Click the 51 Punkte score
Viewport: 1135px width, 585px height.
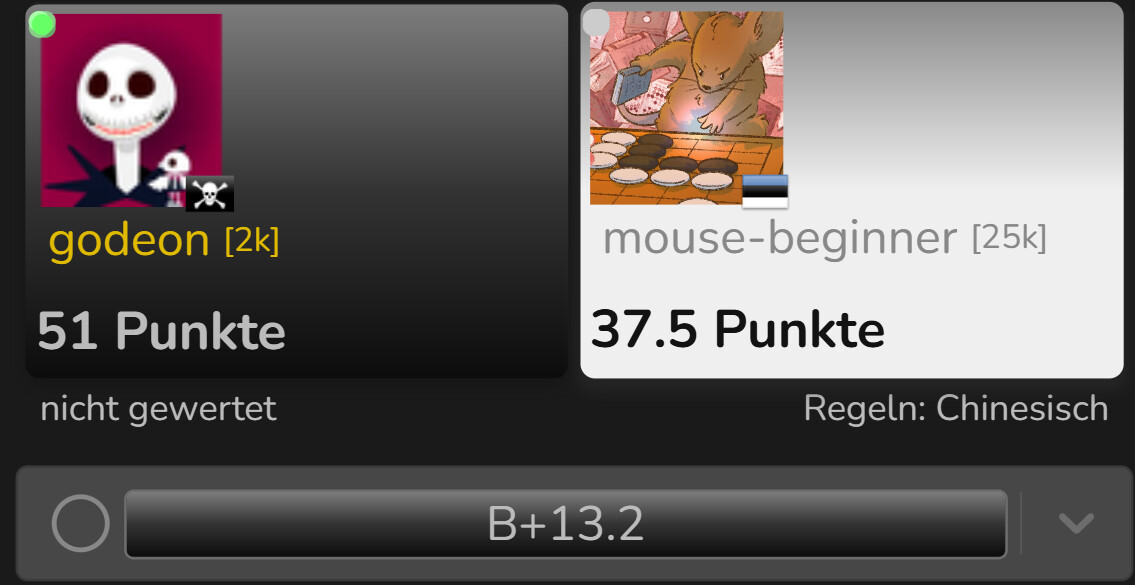pyautogui.click(x=161, y=332)
